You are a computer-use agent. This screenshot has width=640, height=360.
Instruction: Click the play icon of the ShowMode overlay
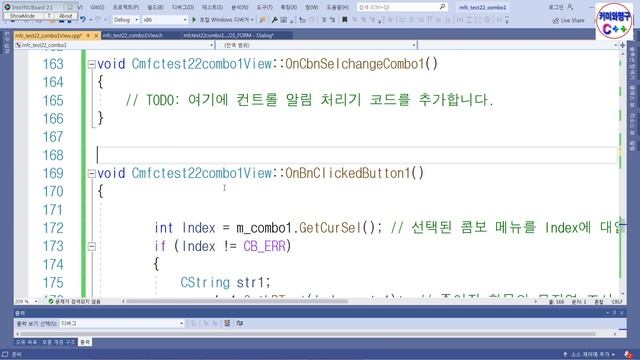click(x=7, y=7)
